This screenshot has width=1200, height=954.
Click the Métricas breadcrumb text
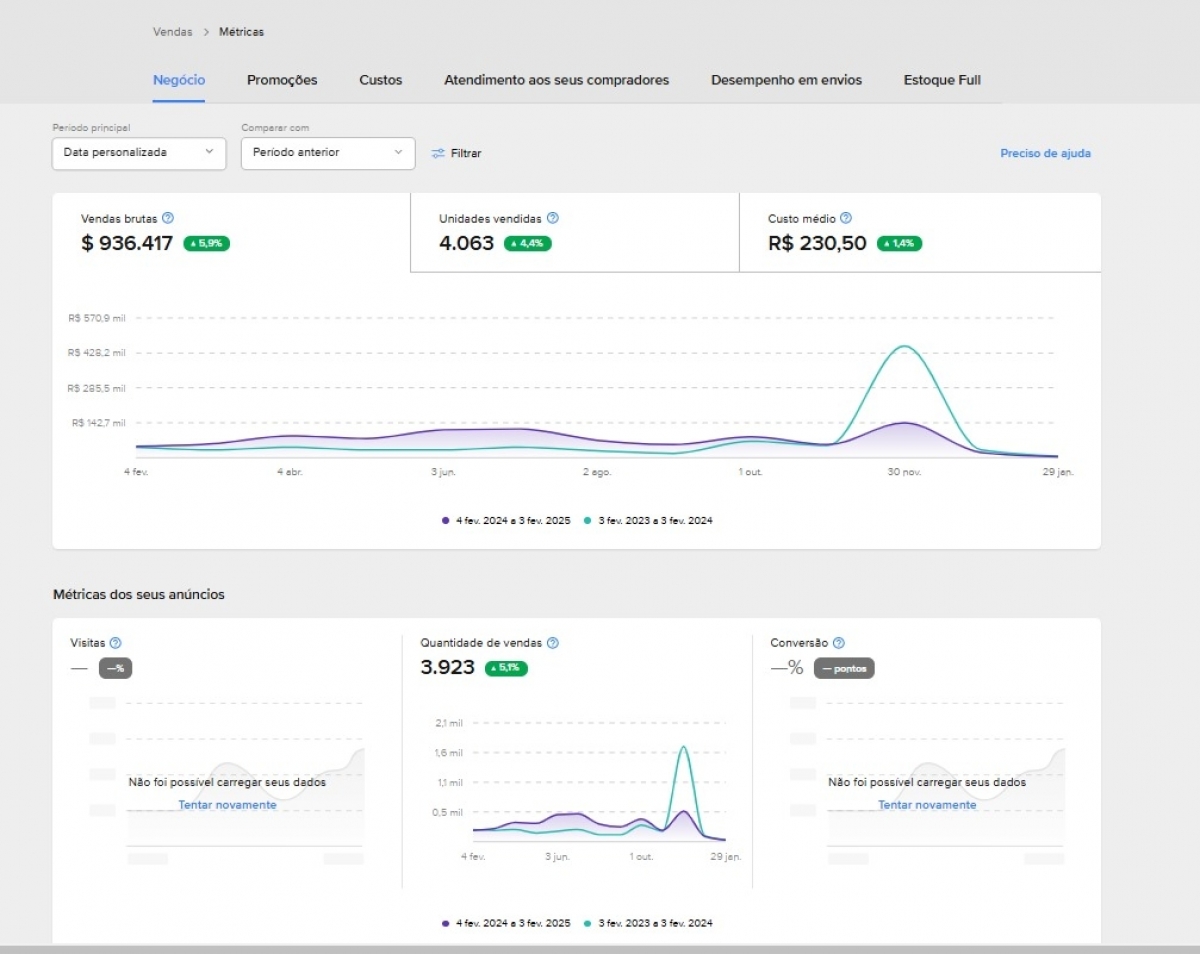pyautogui.click(x=241, y=32)
